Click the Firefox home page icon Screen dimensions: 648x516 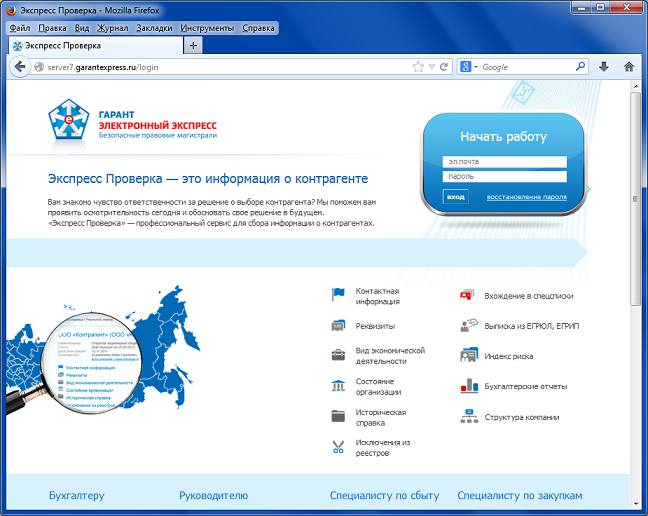click(x=629, y=67)
